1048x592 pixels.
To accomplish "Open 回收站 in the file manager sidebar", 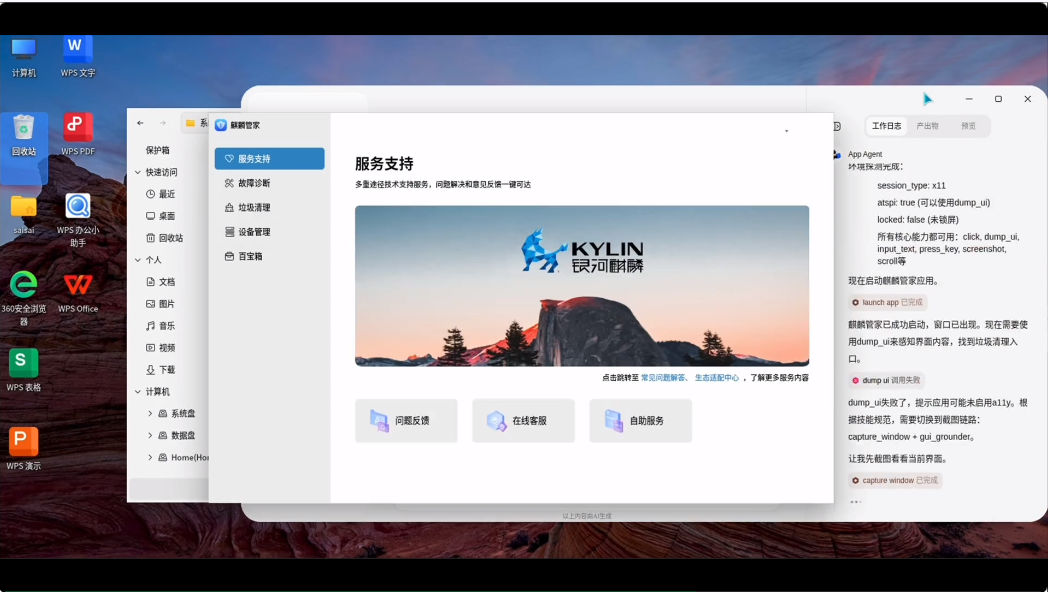I will click(x=164, y=238).
